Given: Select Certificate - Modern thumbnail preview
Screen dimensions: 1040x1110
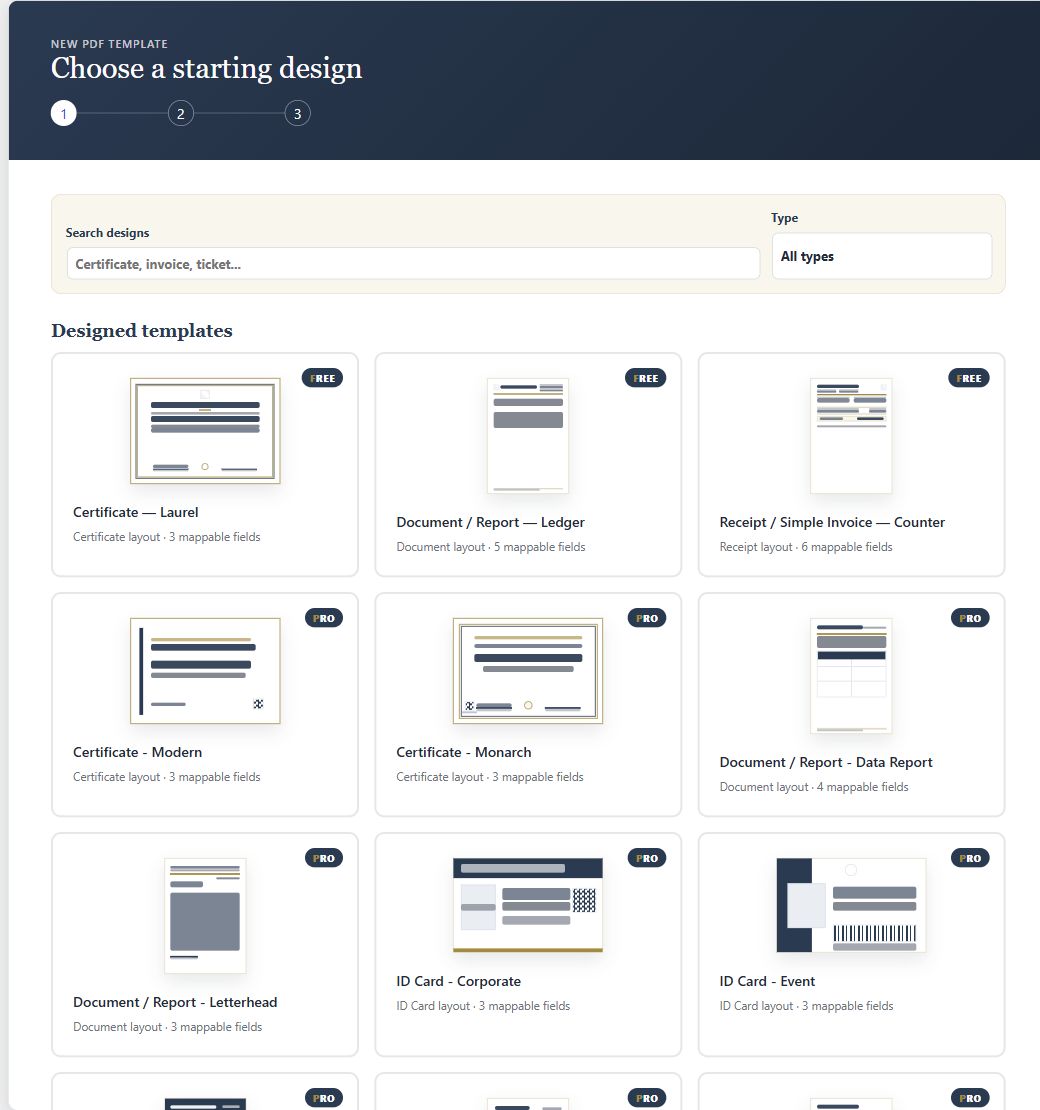Looking at the screenshot, I should coord(205,670).
